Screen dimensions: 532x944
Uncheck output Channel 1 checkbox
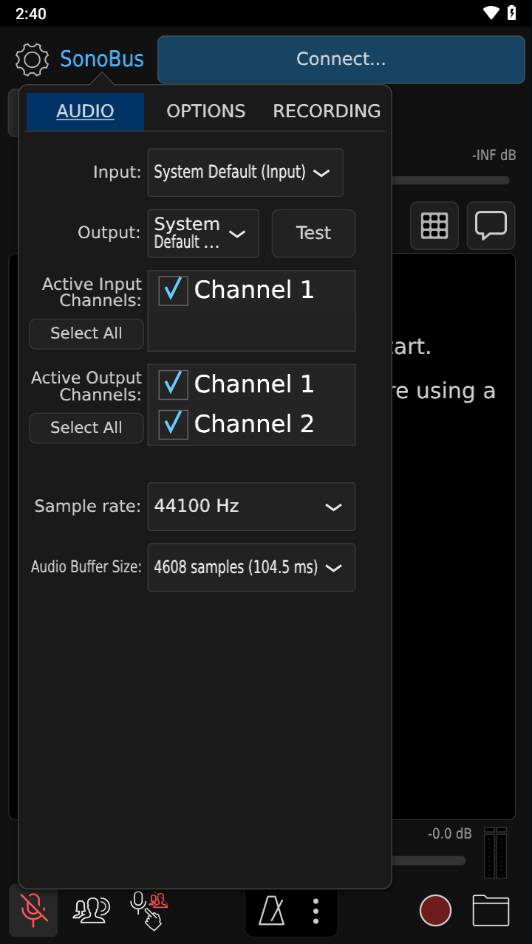click(173, 385)
